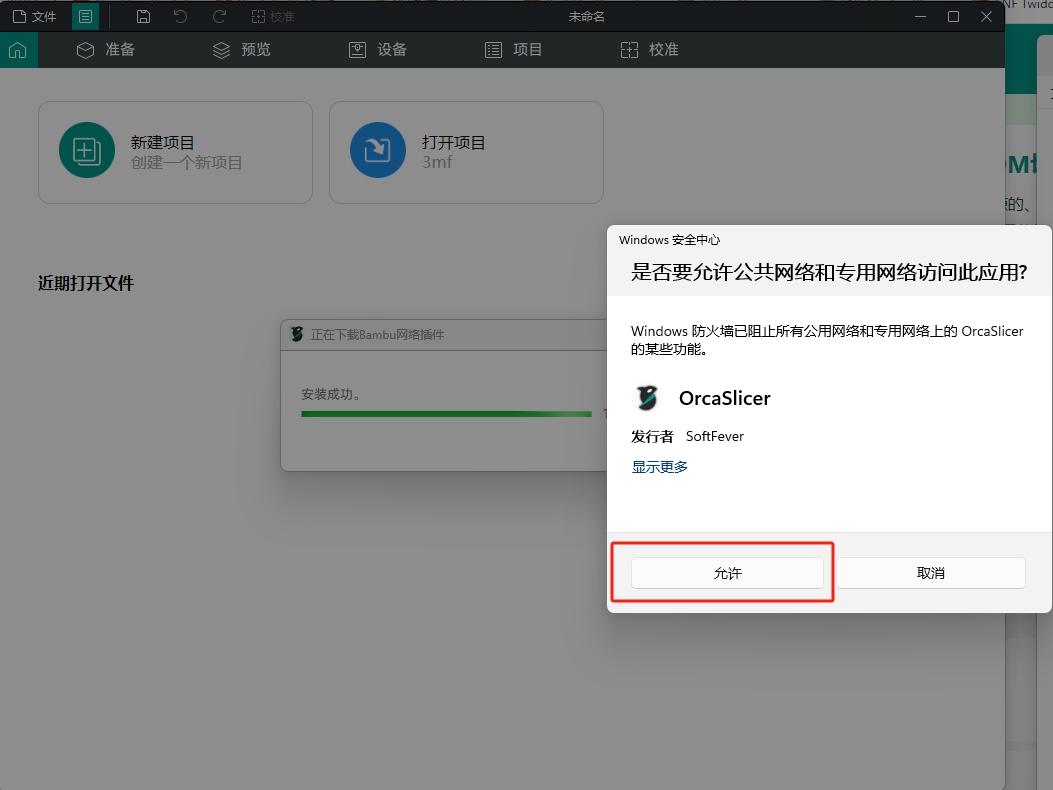The width and height of the screenshot is (1053, 790).
Task: Open the 显示更多 link
Action: [x=659, y=467]
